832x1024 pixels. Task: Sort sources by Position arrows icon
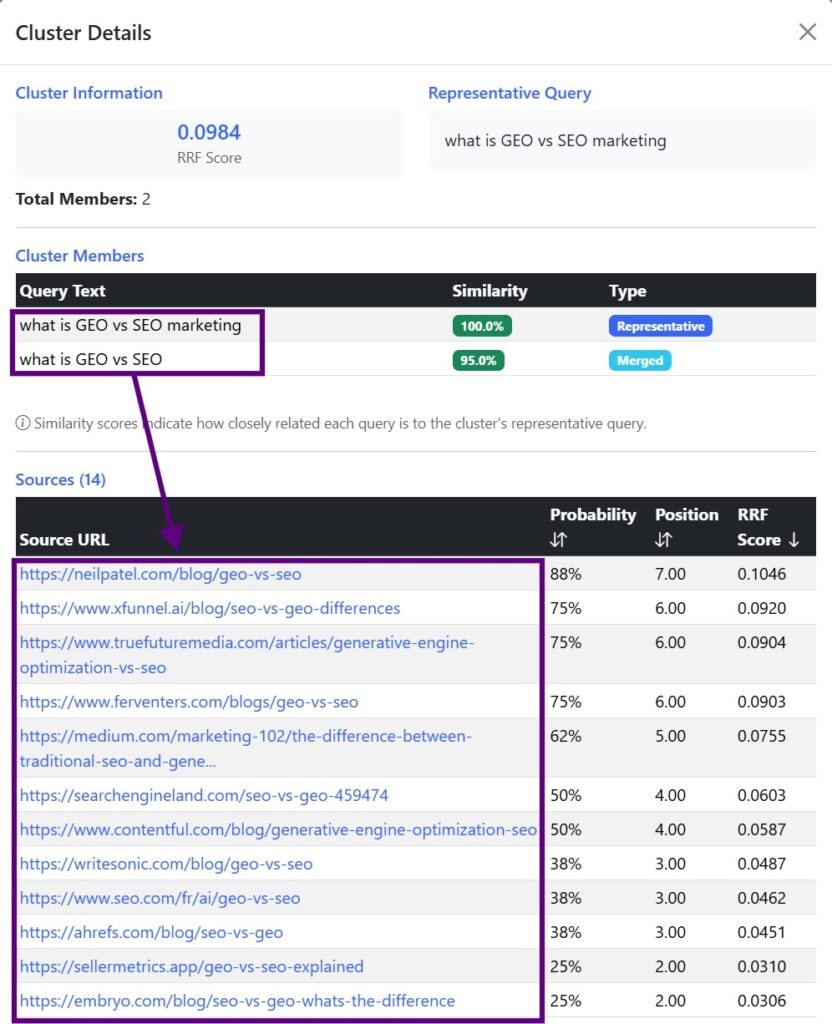coord(664,539)
